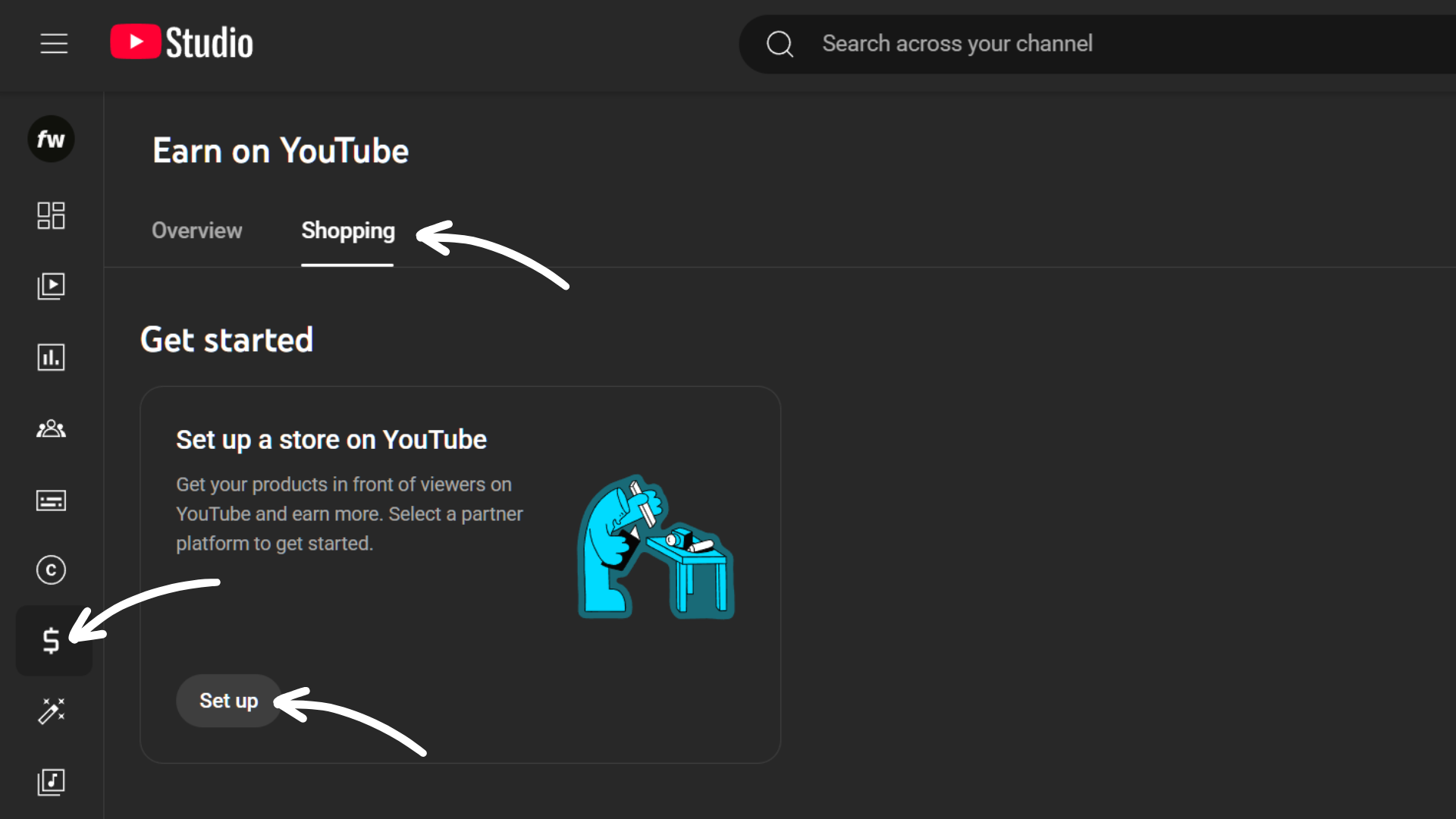Click the Earn on YouTube heading

click(280, 150)
